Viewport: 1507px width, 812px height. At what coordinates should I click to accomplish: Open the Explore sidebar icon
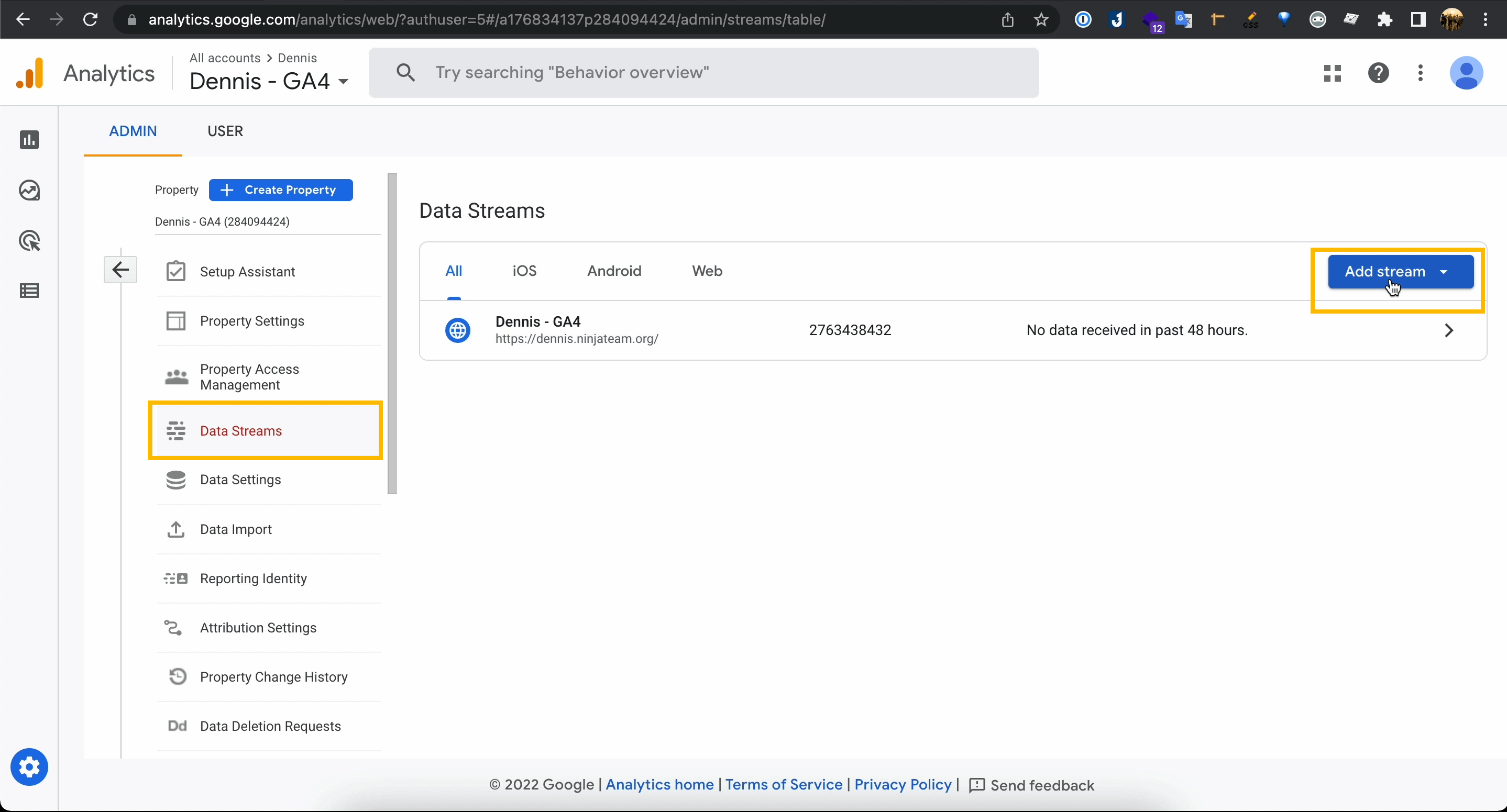[29, 190]
